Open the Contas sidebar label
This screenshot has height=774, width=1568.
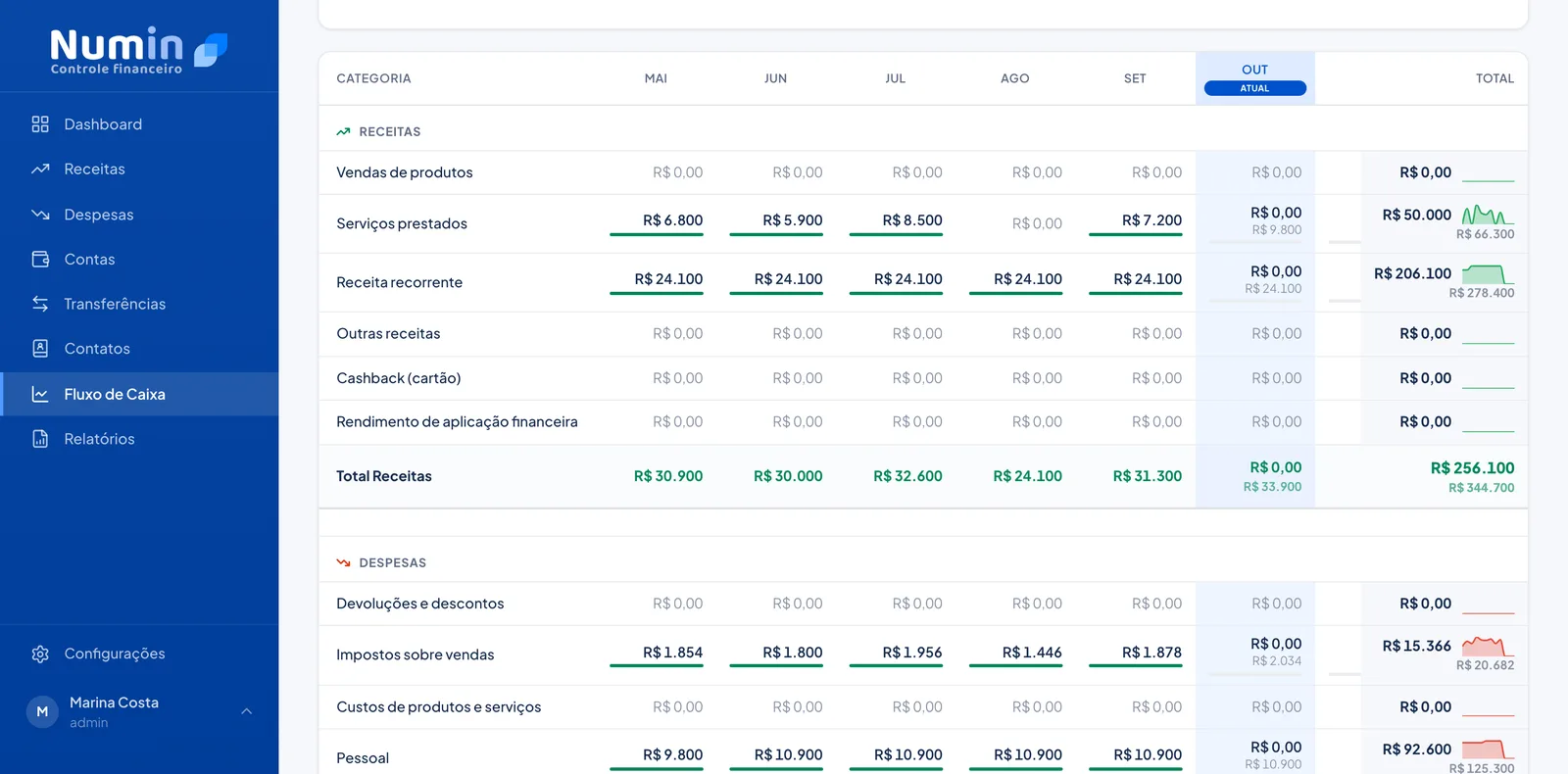click(89, 259)
